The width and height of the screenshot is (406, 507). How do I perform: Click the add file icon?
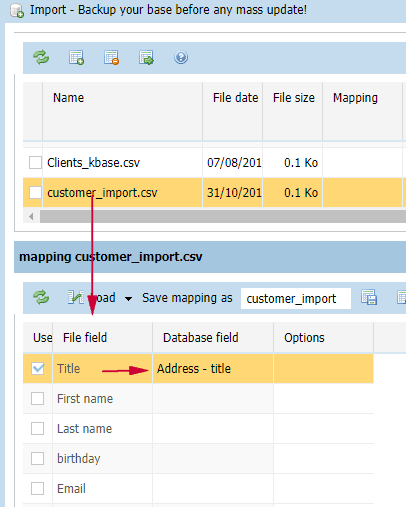76,57
